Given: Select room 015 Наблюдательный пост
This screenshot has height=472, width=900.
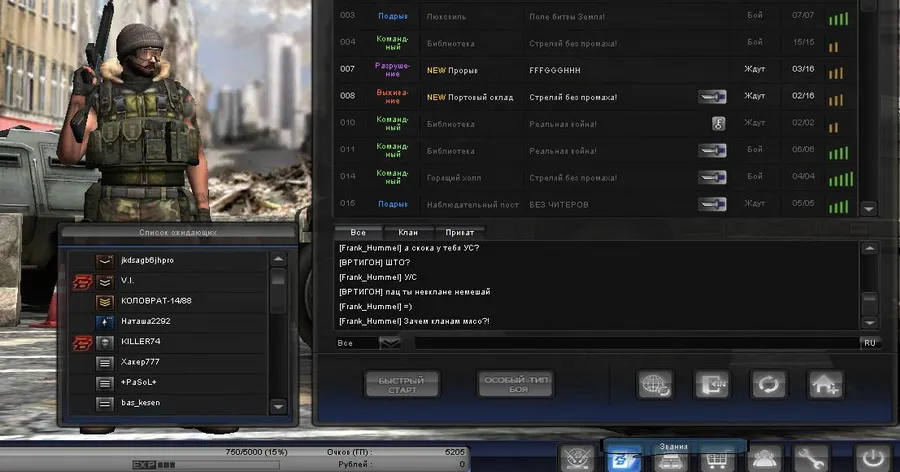Looking at the screenshot, I should [595, 204].
